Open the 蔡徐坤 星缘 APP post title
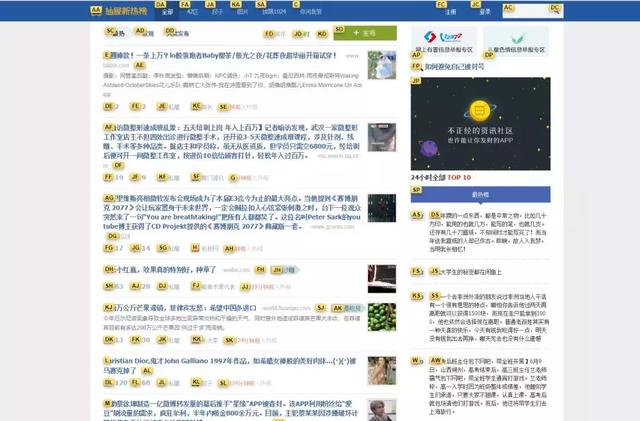Image resolution: width=640 pixels, height=421 pixels. pos(231,410)
